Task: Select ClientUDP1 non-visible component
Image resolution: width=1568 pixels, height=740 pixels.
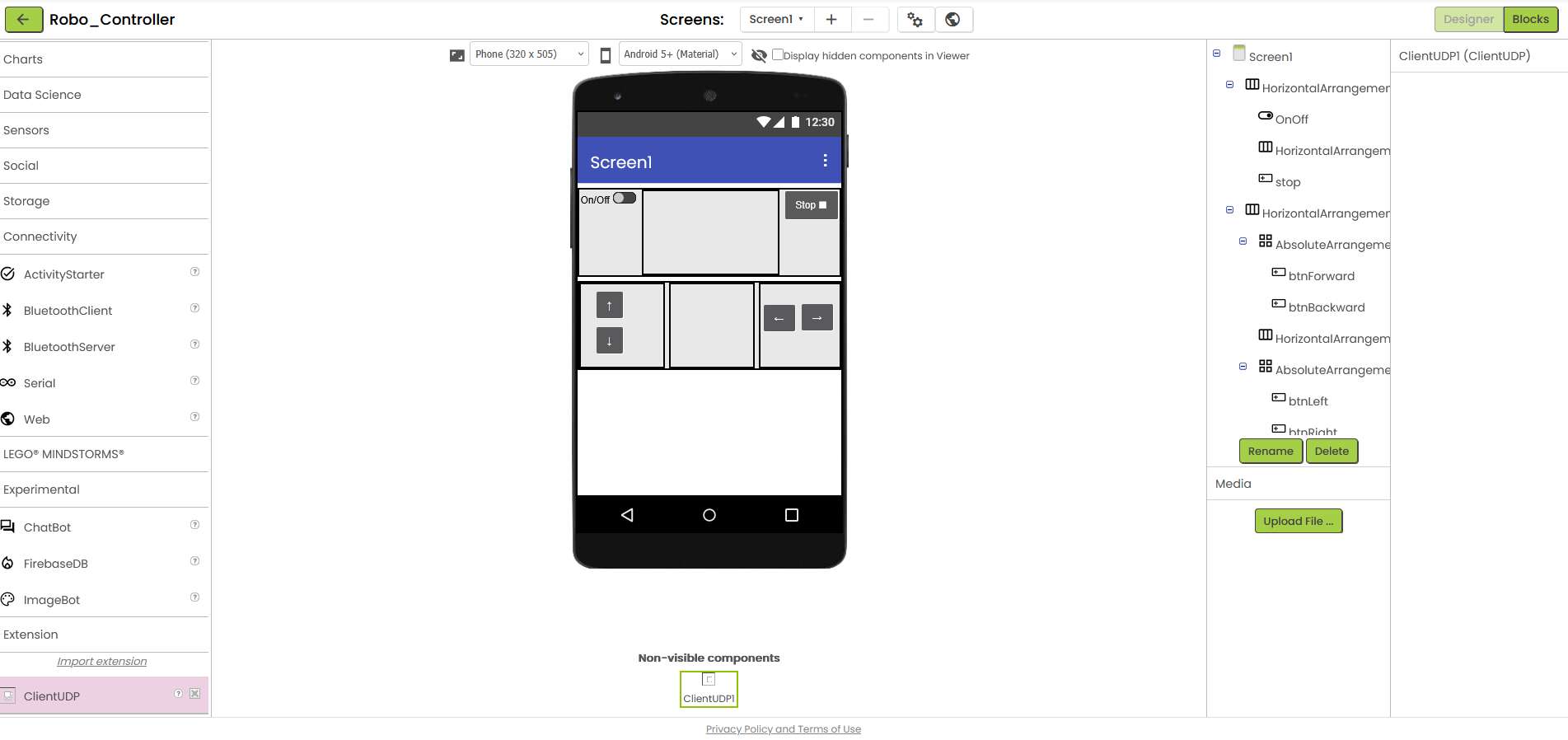Action: click(709, 689)
